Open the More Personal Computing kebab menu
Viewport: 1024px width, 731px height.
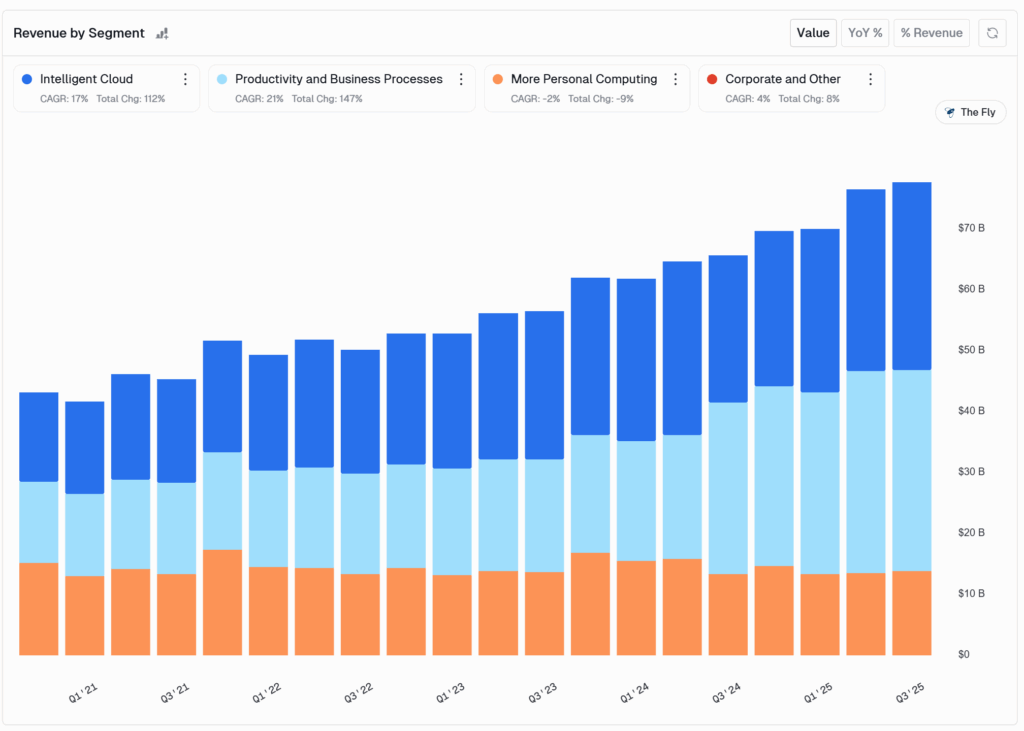click(x=675, y=79)
